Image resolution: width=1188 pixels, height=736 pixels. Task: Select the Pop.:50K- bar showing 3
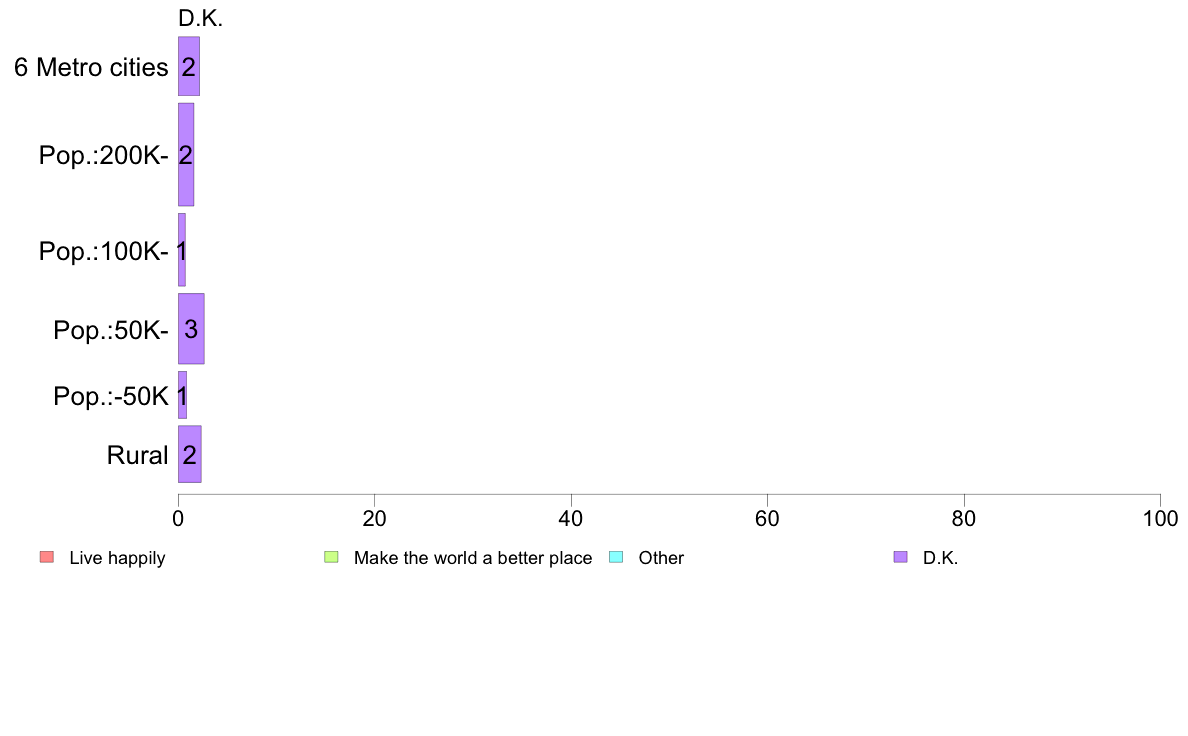pyautogui.click(x=191, y=329)
